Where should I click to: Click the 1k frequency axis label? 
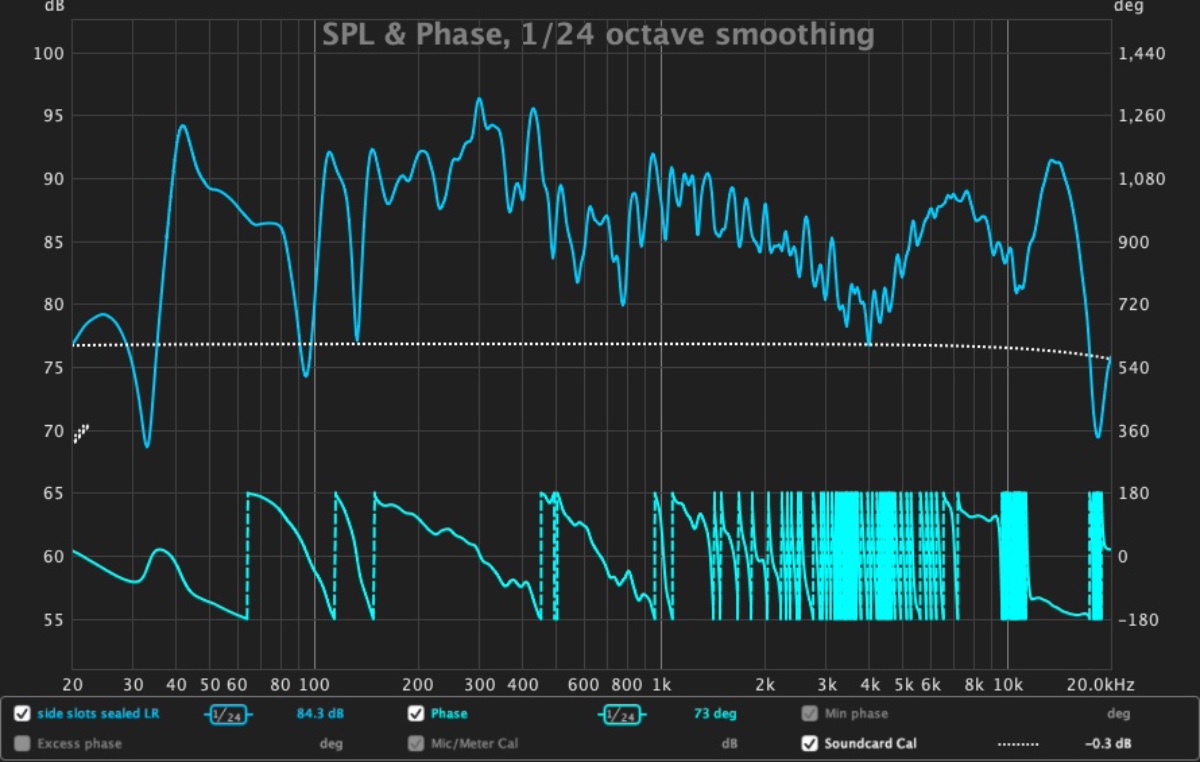[660, 685]
